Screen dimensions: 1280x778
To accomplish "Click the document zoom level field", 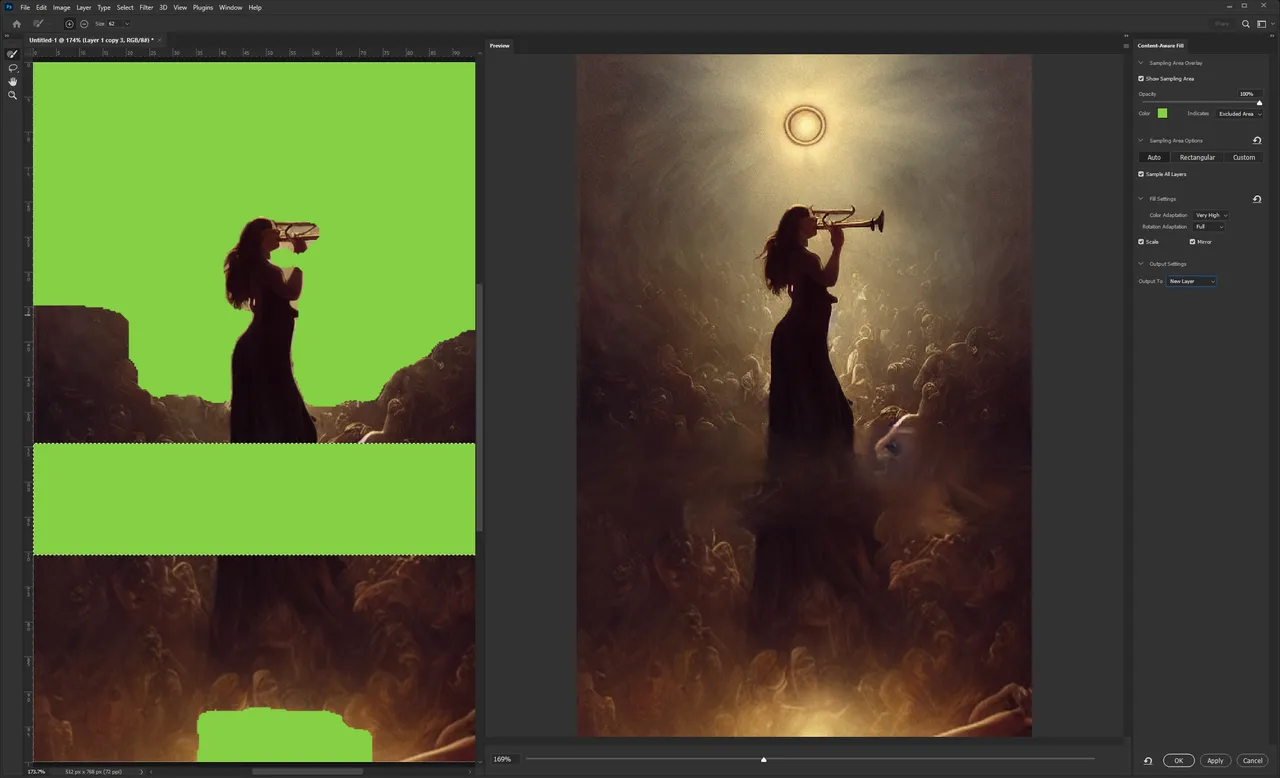I will pyautogui.click(x=37, y=772).
